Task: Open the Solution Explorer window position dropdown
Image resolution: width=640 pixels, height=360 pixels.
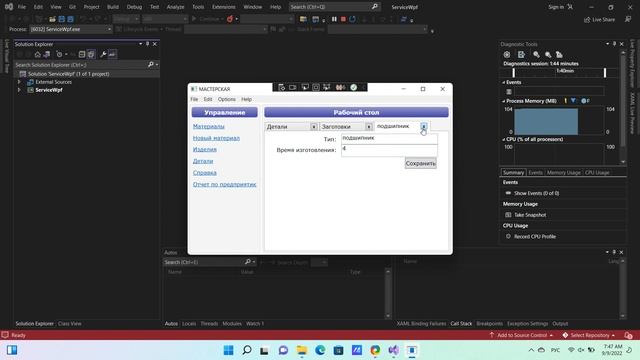Action: [x=140, y=44]
